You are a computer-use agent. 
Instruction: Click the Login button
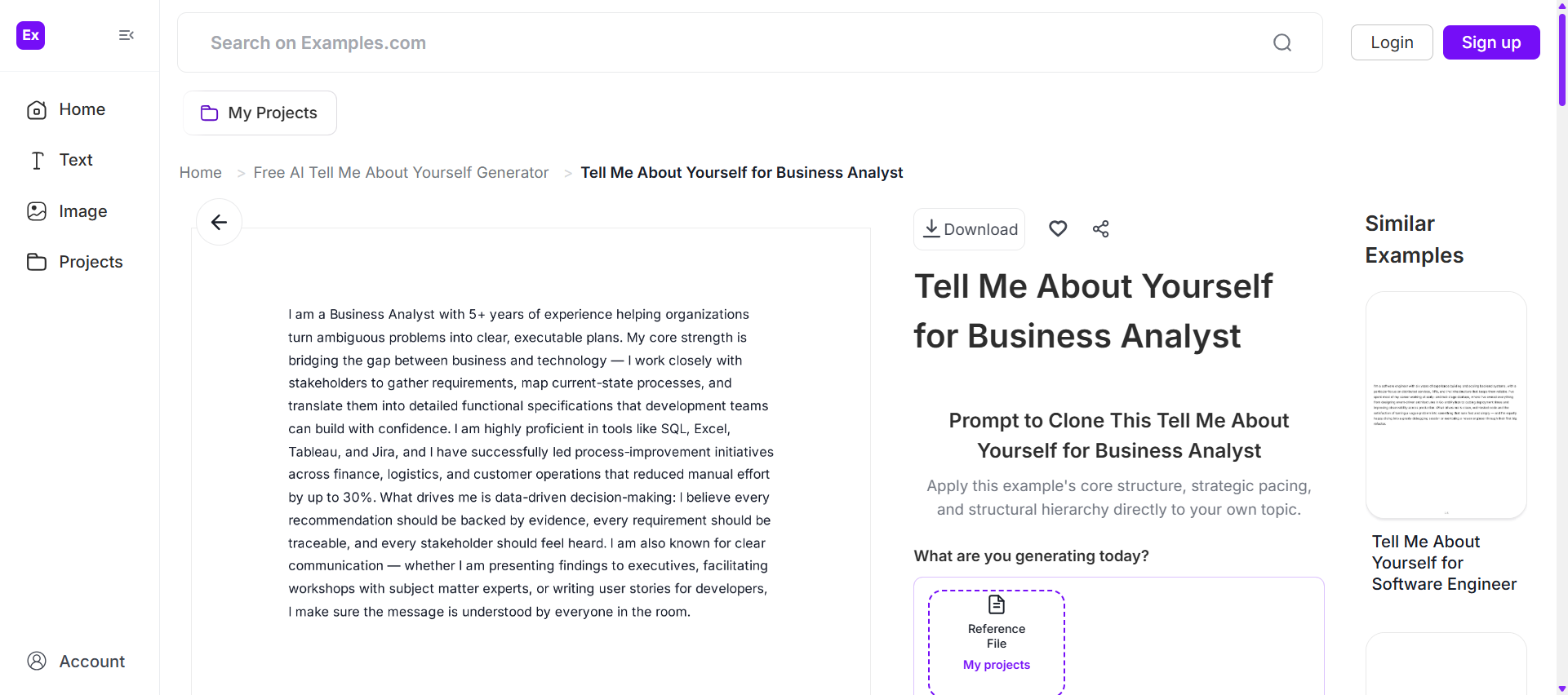(x=1392, y=42)
